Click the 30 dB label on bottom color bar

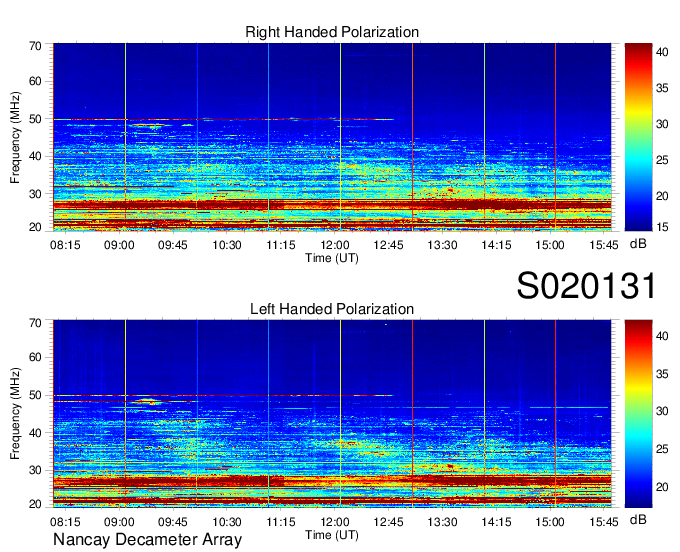pos(662,411)
